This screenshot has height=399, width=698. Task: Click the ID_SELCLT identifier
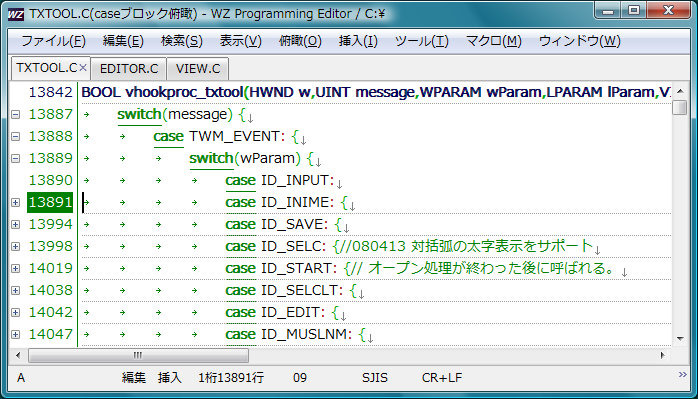click(300, 290)
